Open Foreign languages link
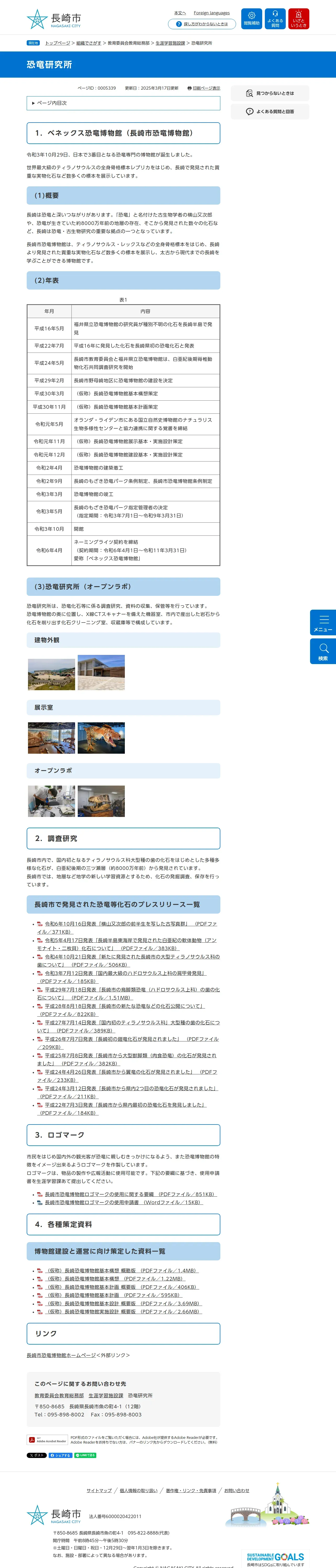The image size is (336, 1568). coord(212,13)
